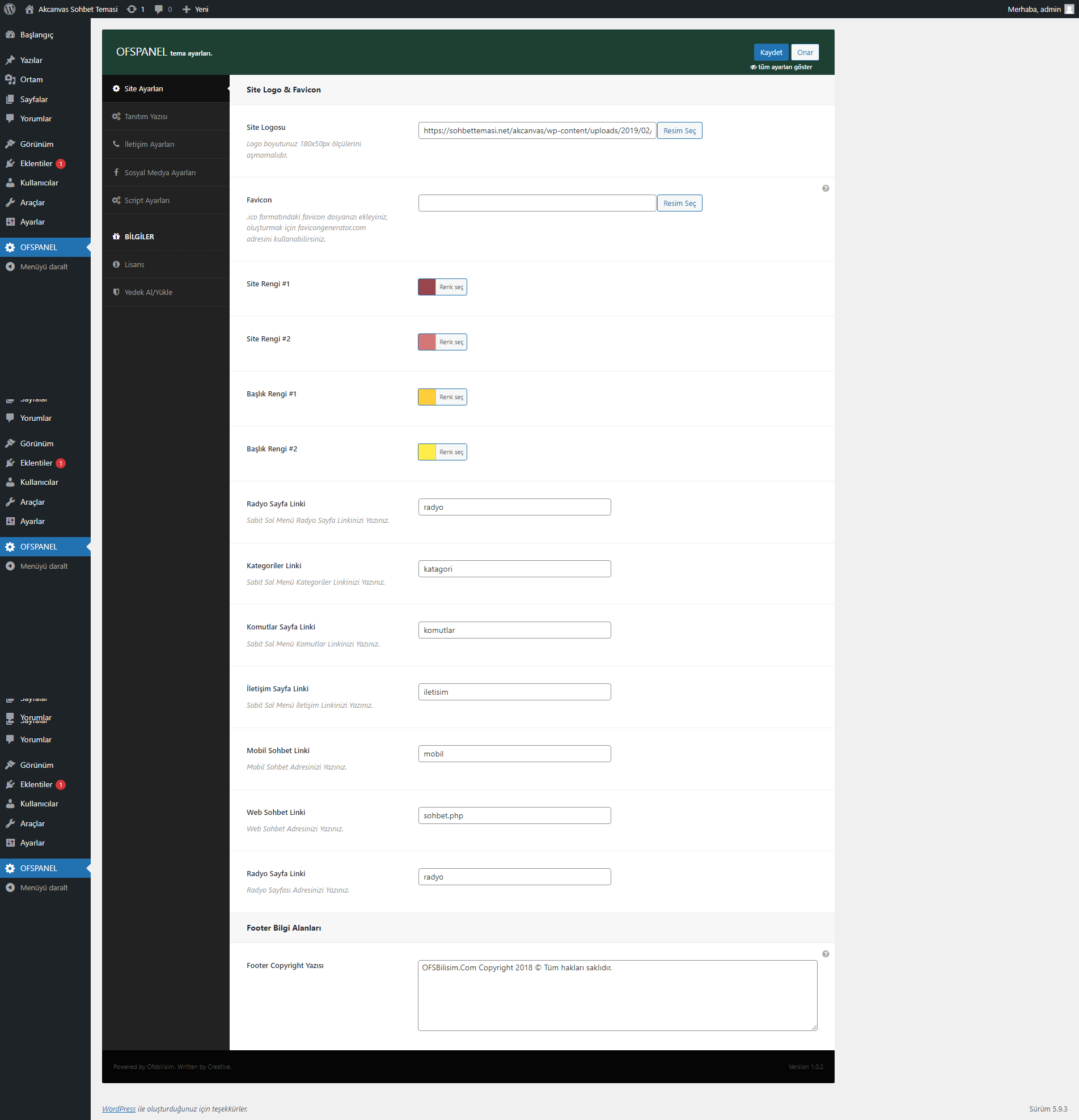Click Resim Seç next to Favicon
Viewport: 1079px width, 1120px height.
click(x=680, y=204)
